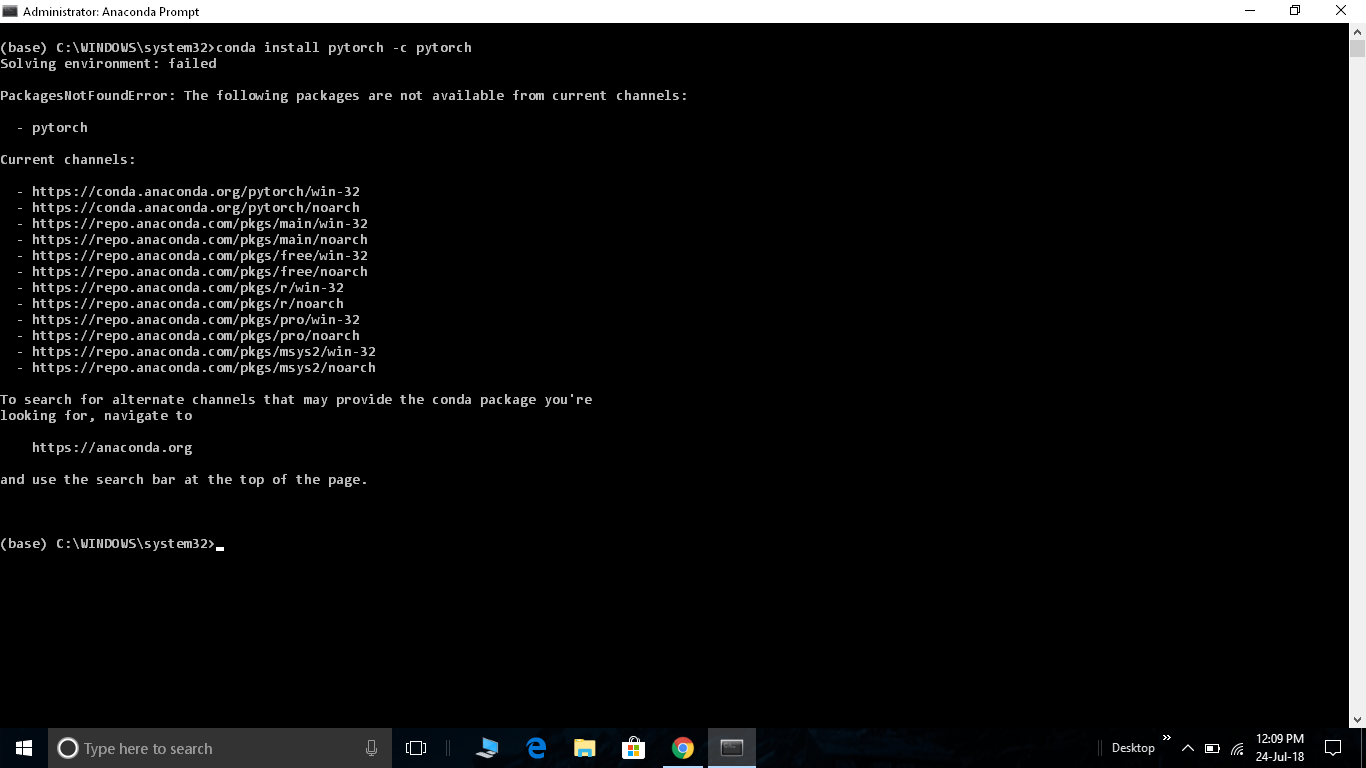1366x768 pixels.
Task: Open Microsoft Store from the taskbar
Action: 633,748
